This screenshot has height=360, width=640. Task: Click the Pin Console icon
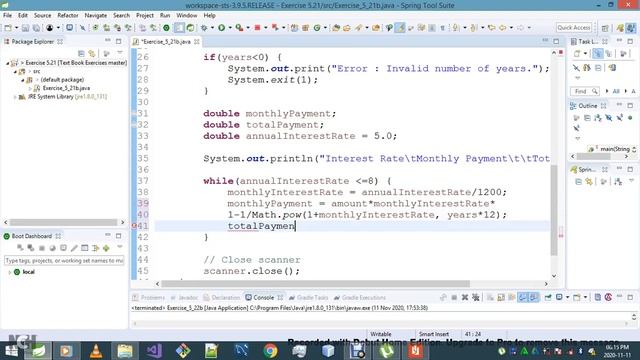[x=548, y=298]
